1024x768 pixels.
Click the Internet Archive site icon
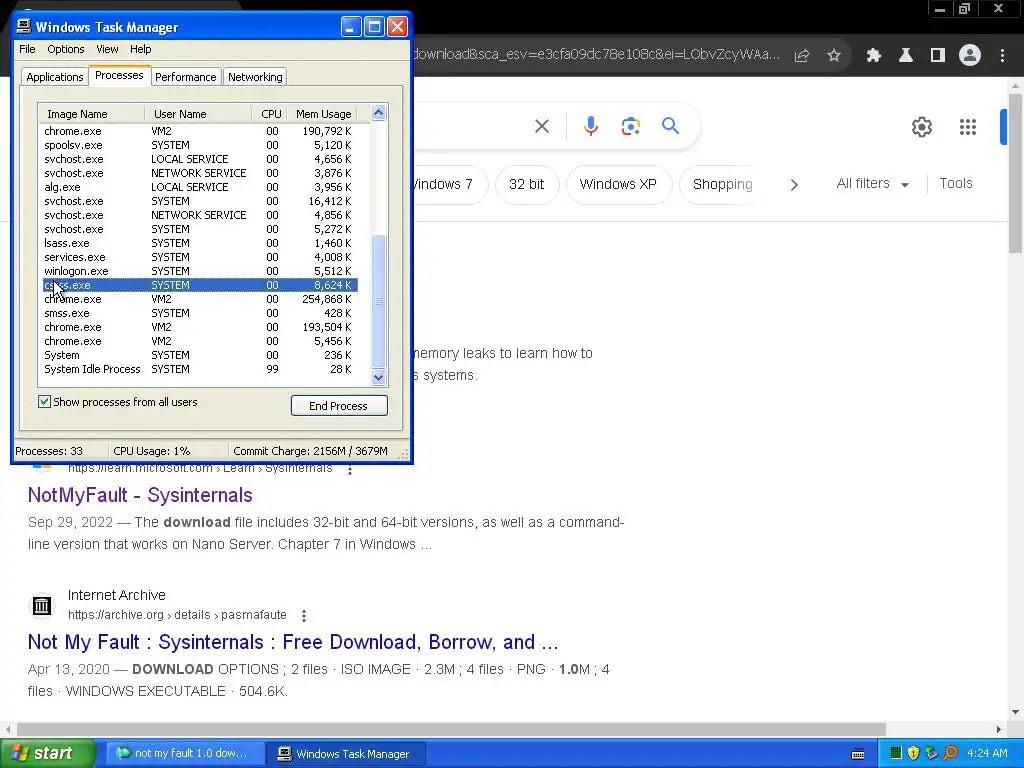tap(42, 605)
